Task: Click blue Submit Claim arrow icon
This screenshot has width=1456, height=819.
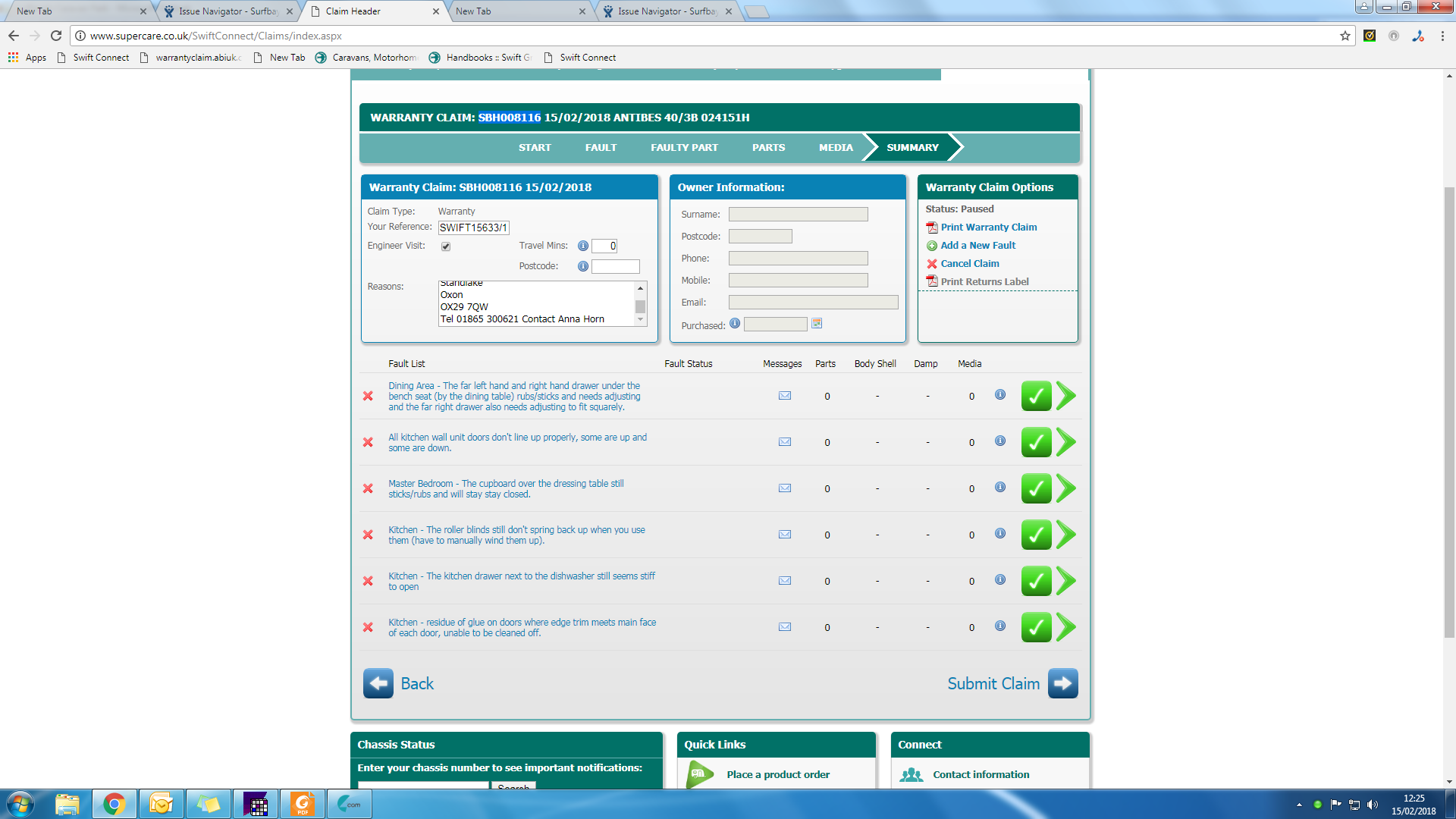Action: (1062, 683)
